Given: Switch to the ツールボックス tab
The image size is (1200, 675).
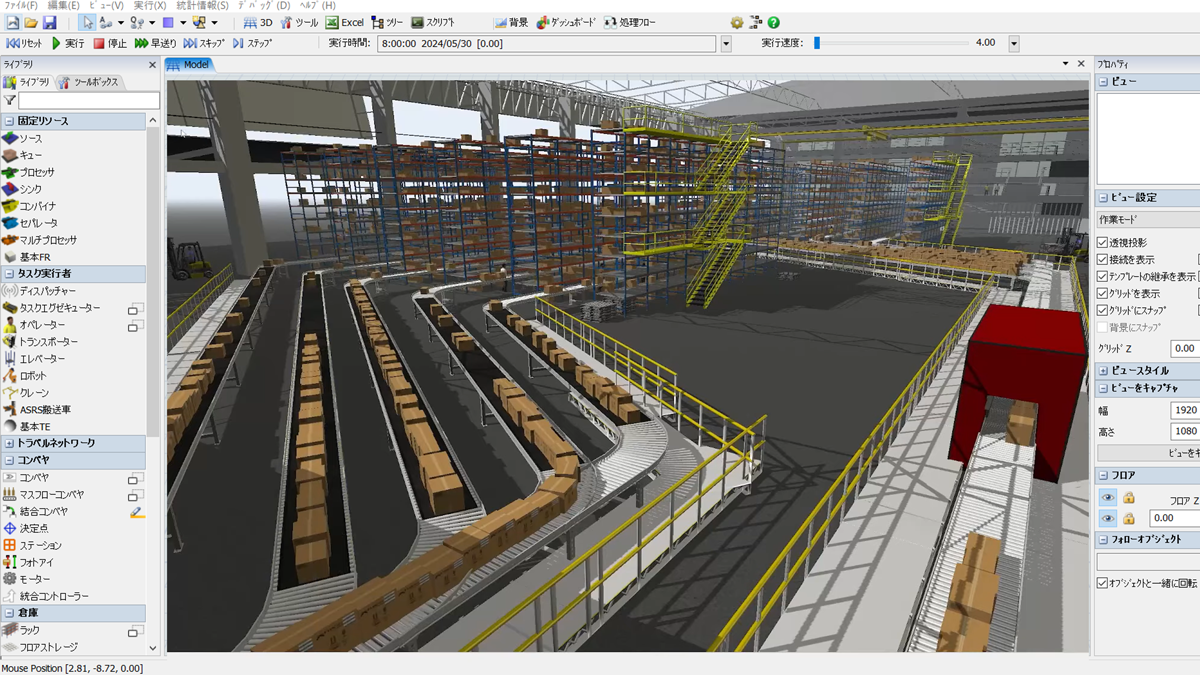Looking at the screenshot, I should pyautogui.click(x=90, y=82).
